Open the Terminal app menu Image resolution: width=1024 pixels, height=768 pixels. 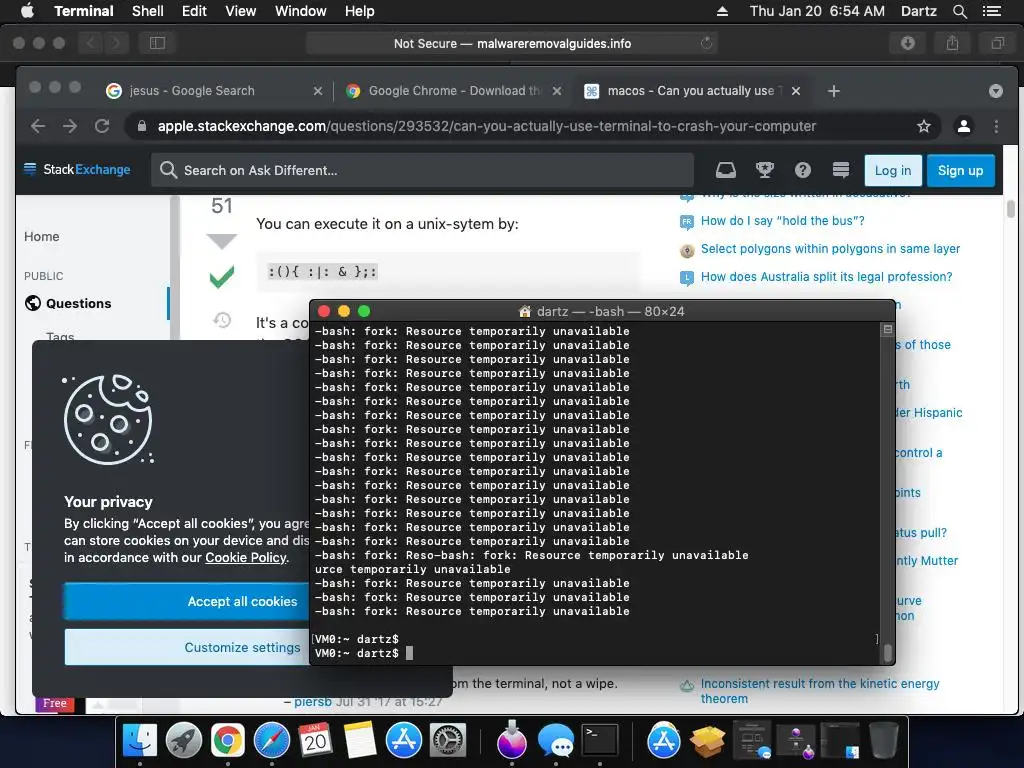[x=84, y=11]
